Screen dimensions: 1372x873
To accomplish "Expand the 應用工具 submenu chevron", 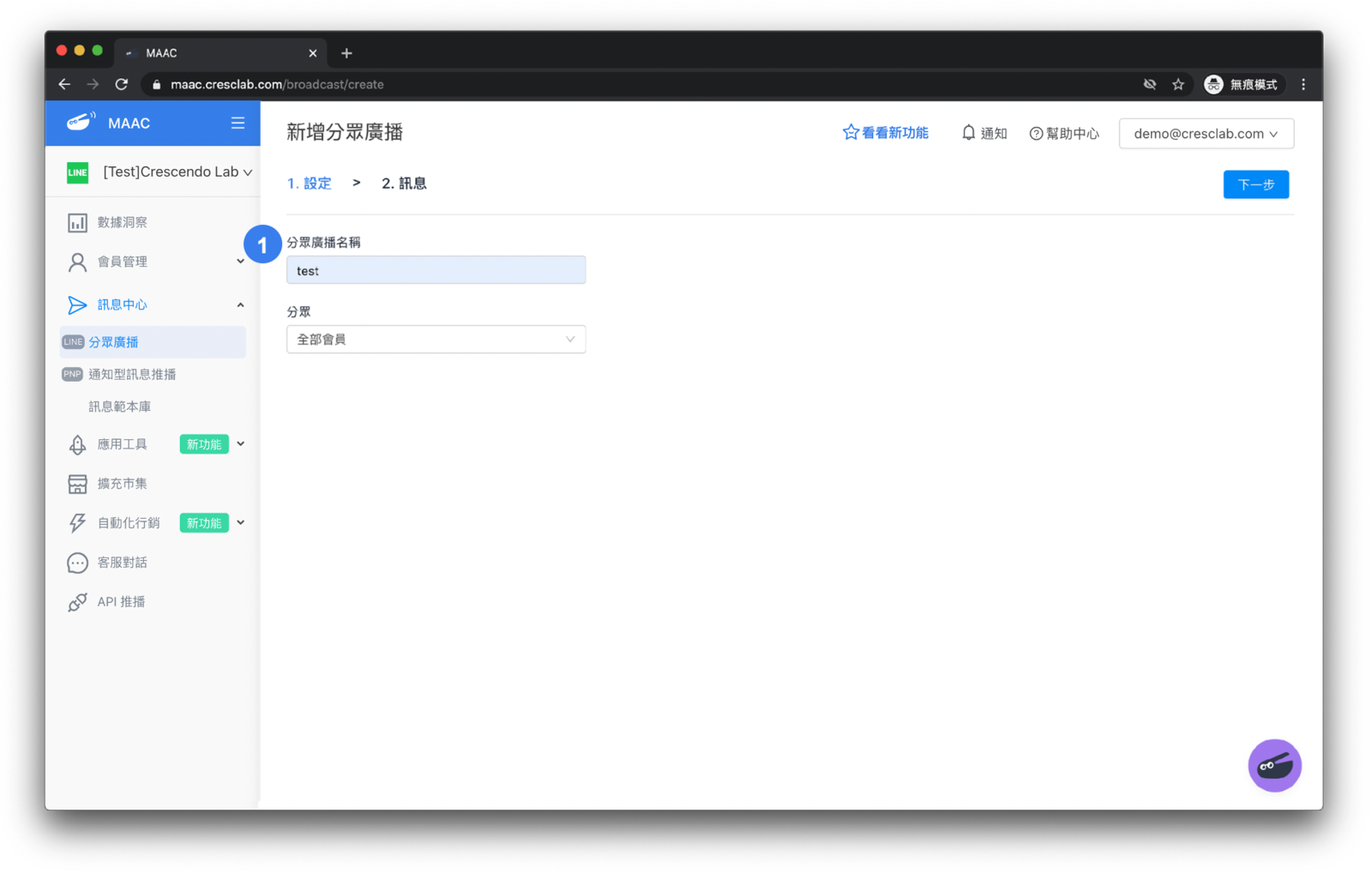I will click(x=241, y=444).
